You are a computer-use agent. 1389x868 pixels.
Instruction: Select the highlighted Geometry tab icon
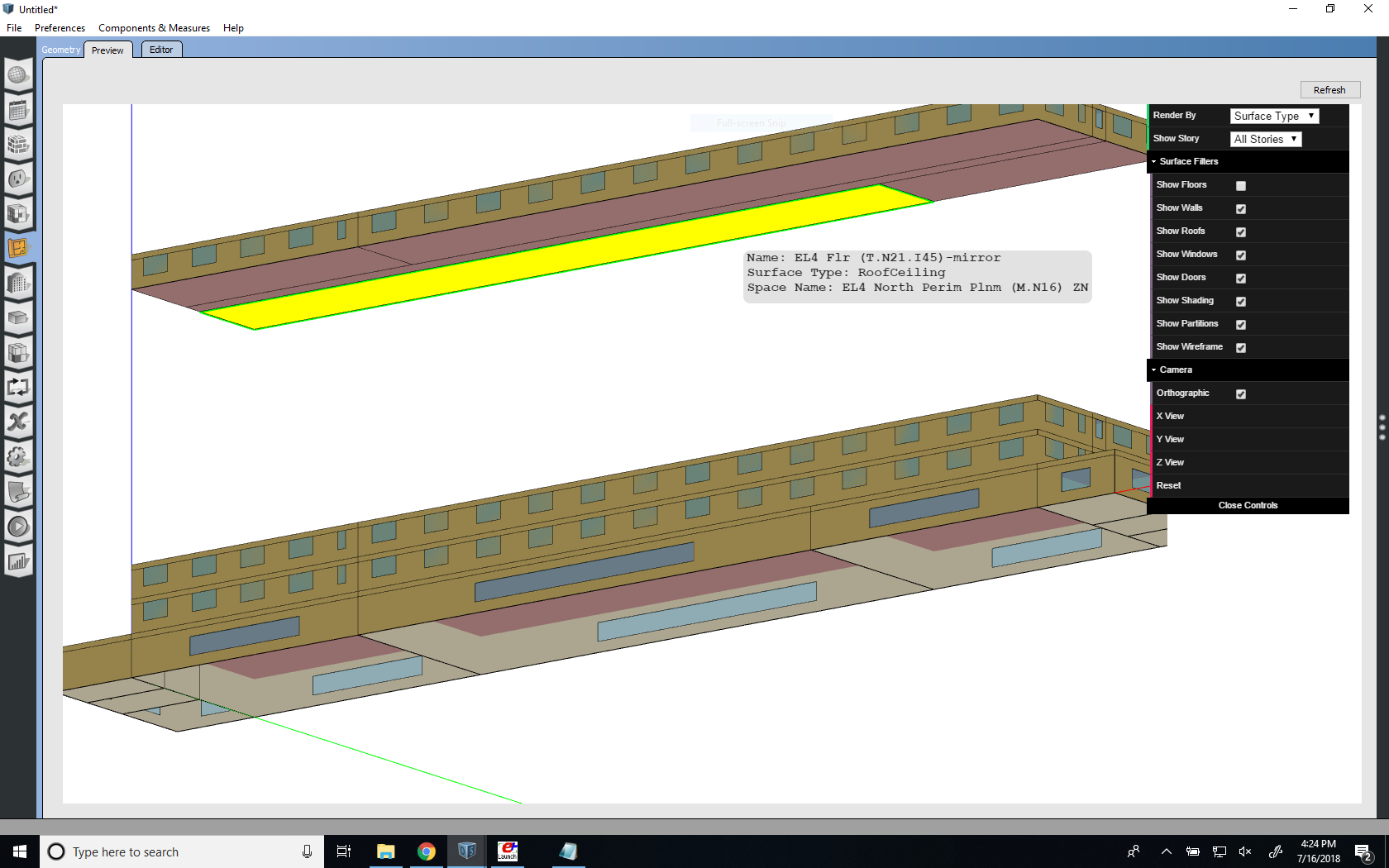(x=18, y=247)
